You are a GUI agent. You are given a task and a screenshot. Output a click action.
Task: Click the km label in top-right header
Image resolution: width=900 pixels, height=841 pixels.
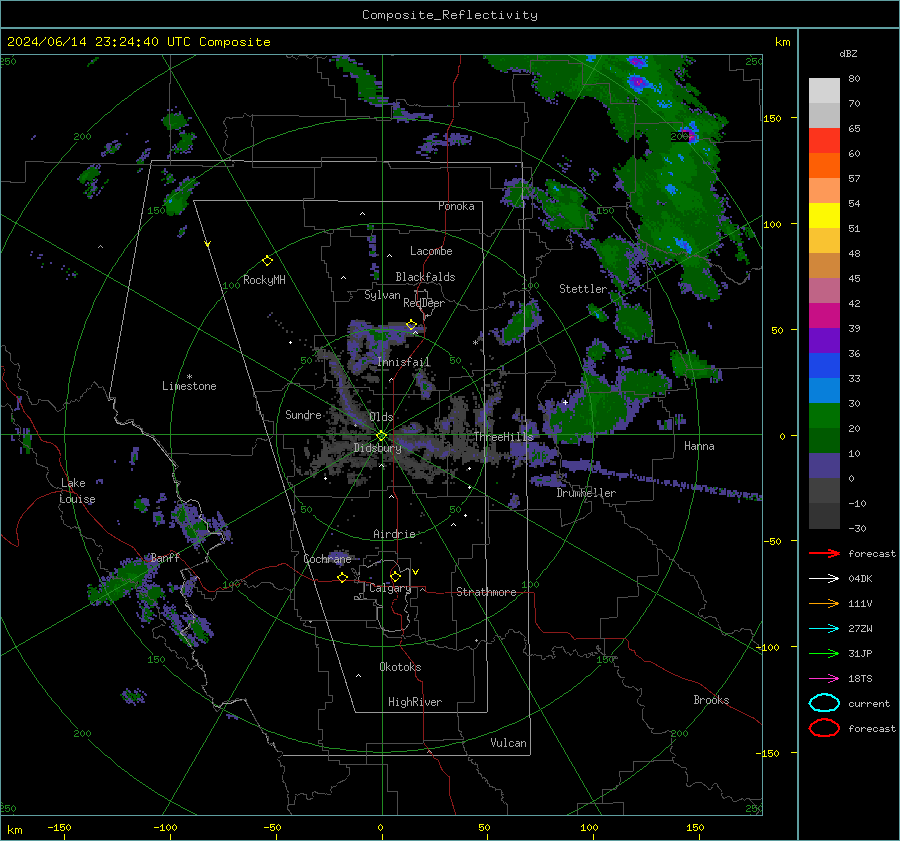[x=782, y=42]
